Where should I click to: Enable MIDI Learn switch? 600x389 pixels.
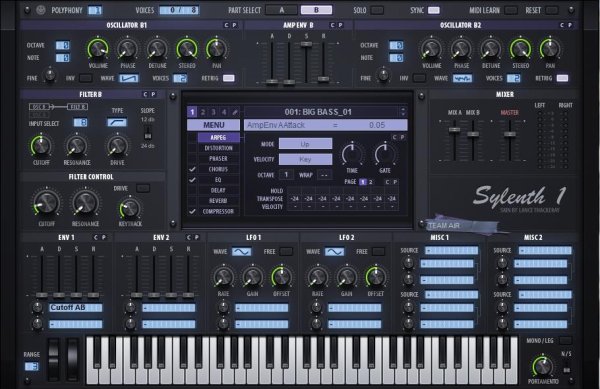510,10
